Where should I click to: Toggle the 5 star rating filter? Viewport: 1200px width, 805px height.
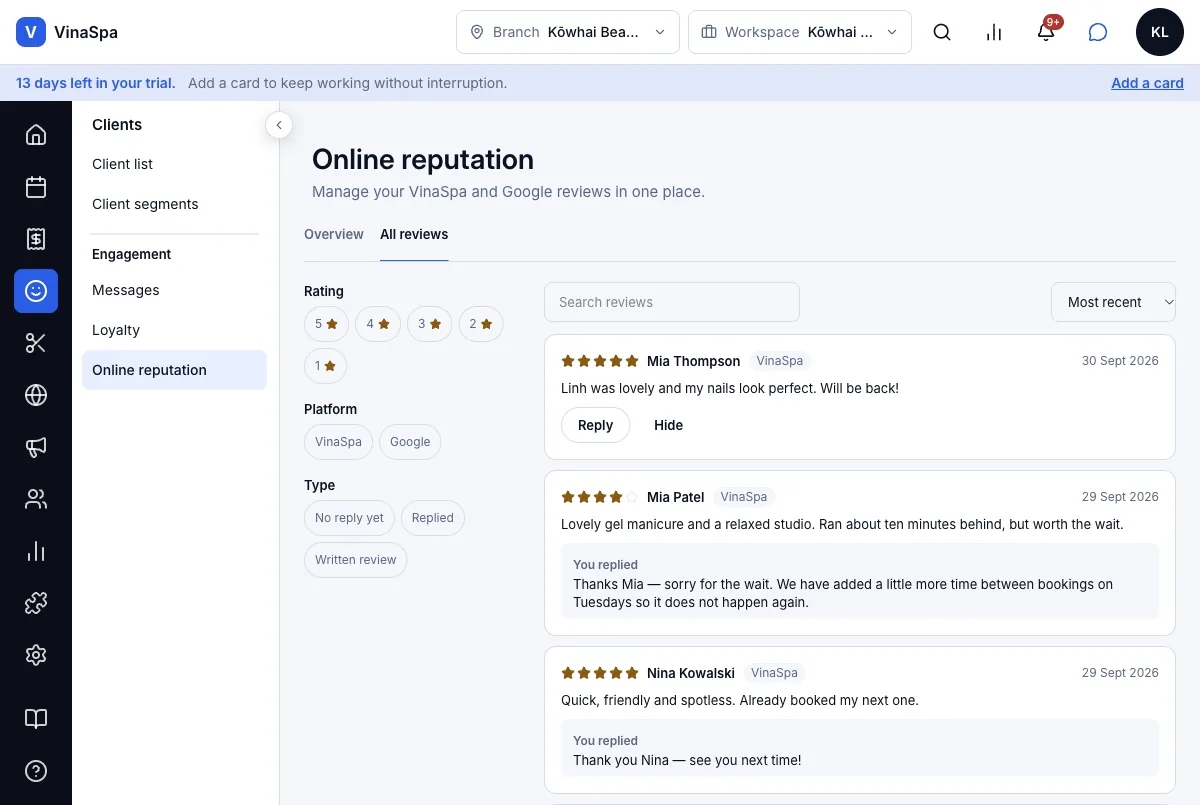[x=326, y=324]
